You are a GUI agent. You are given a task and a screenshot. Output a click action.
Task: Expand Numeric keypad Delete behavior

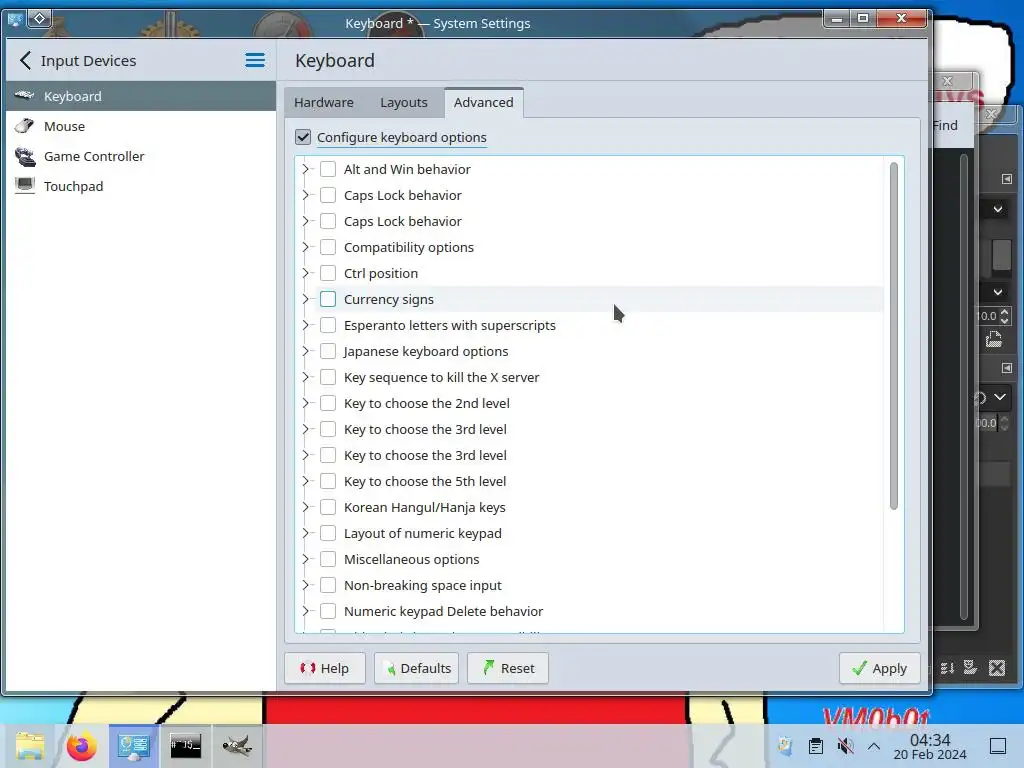(305, 611)
